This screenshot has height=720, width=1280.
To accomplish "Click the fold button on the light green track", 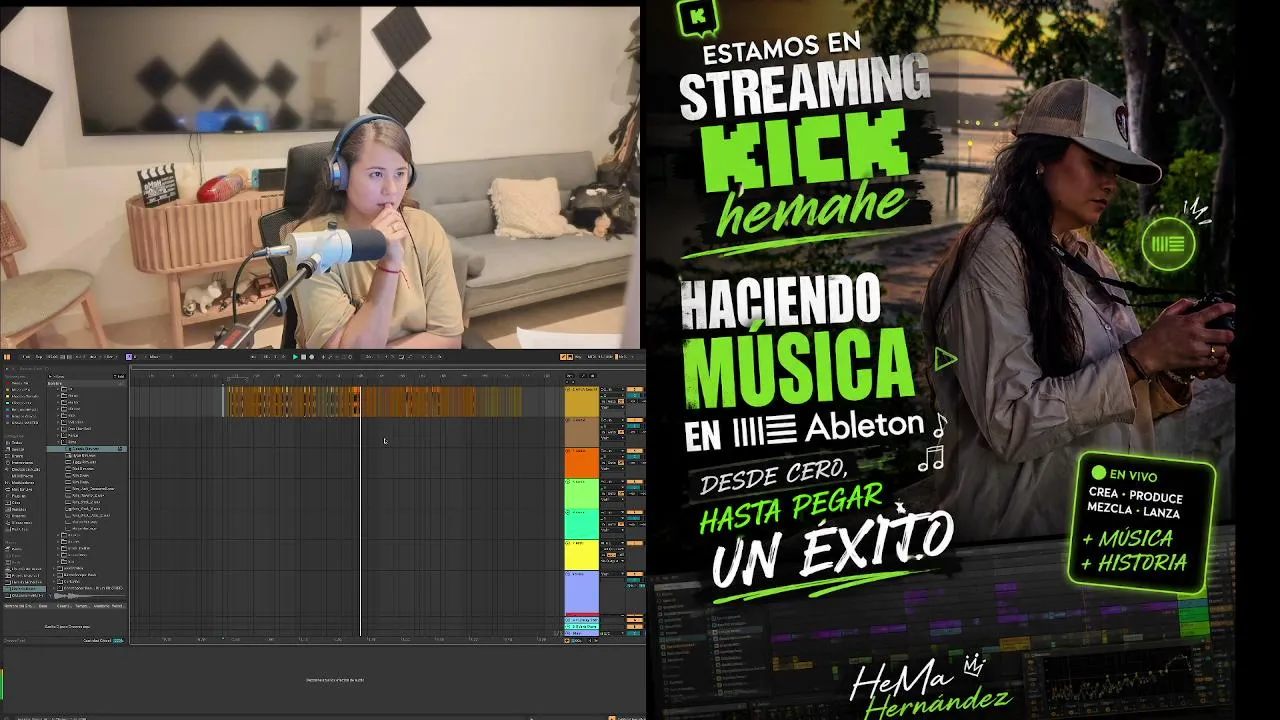I will pos(569,482).
